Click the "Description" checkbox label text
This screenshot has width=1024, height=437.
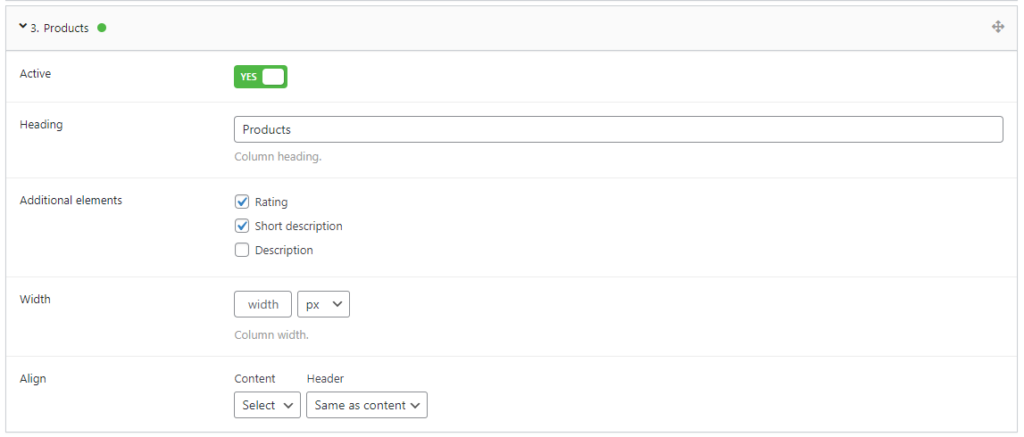[x=284, y=250]
